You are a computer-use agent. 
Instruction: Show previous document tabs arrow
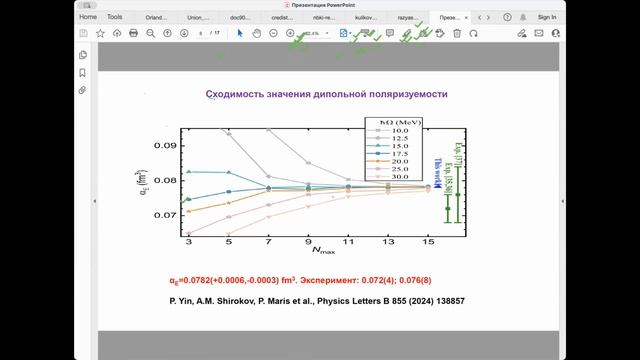(x=480, y=18)
